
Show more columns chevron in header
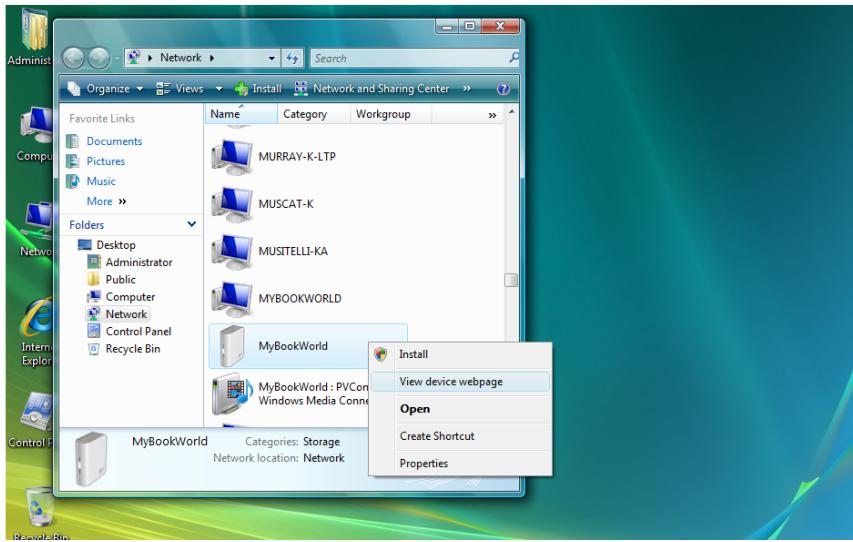[492, 115]
